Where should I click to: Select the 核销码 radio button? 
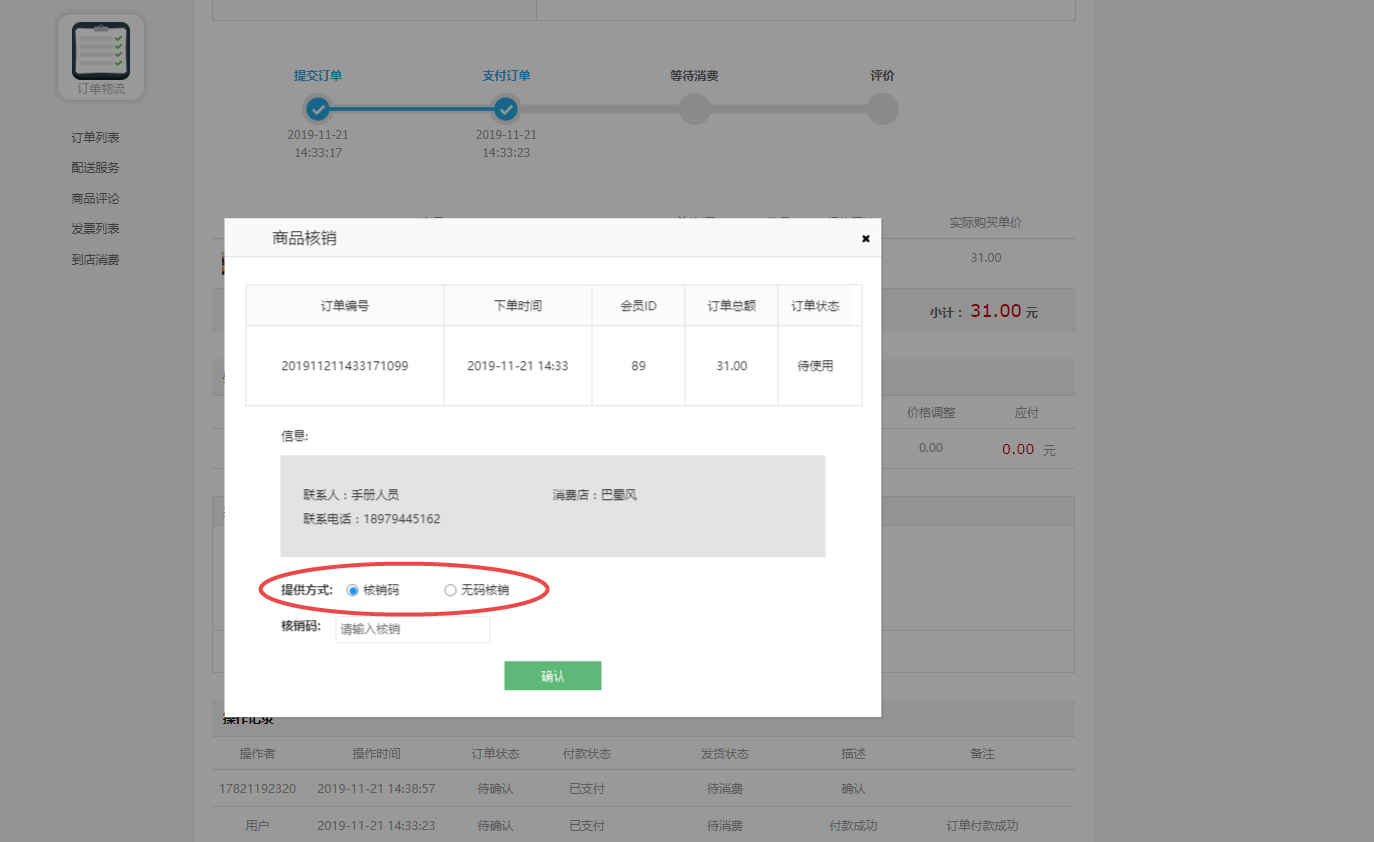[352, 590]
